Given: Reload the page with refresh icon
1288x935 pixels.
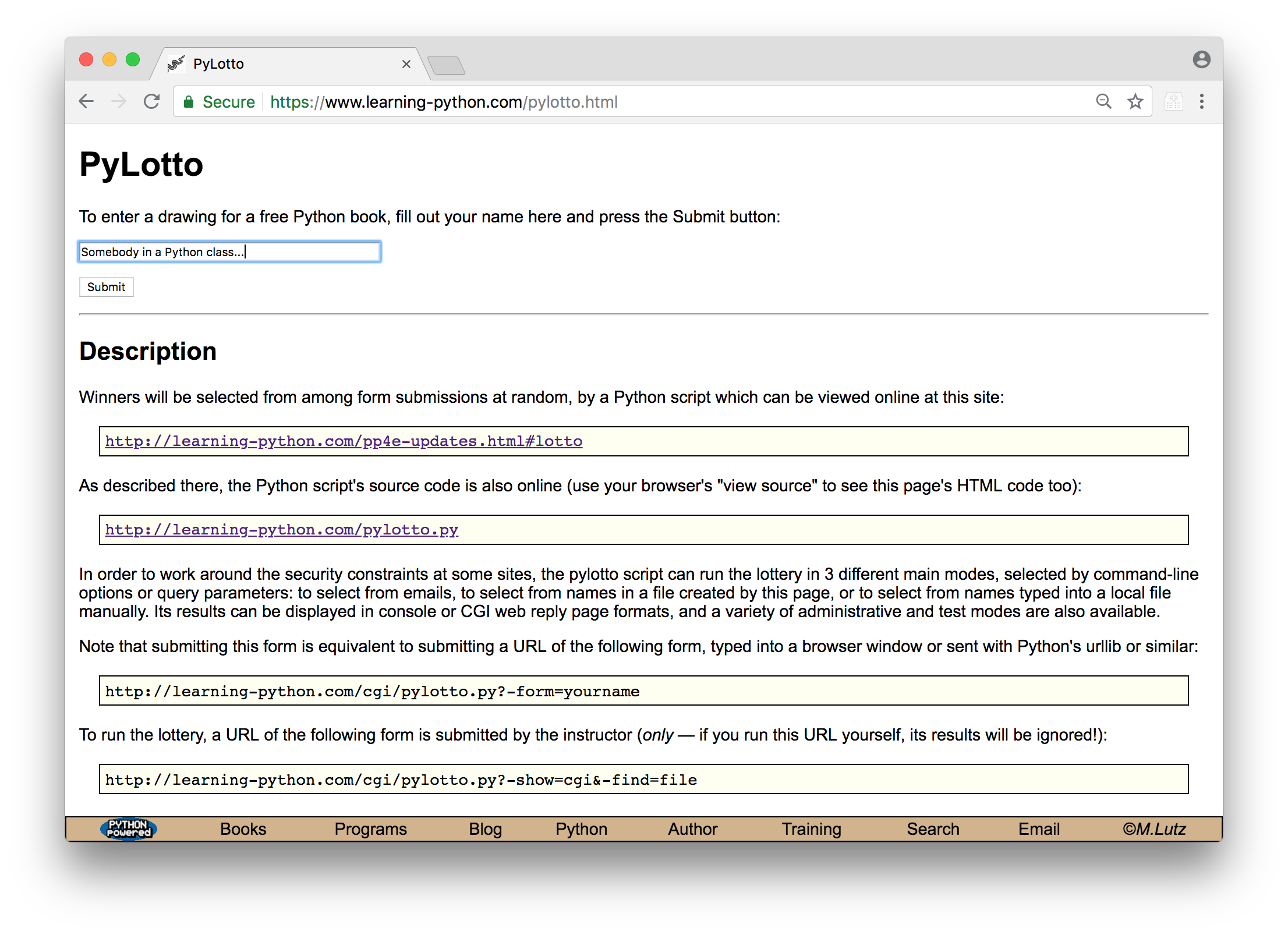Looking at the screenshot, I should 152,101.
